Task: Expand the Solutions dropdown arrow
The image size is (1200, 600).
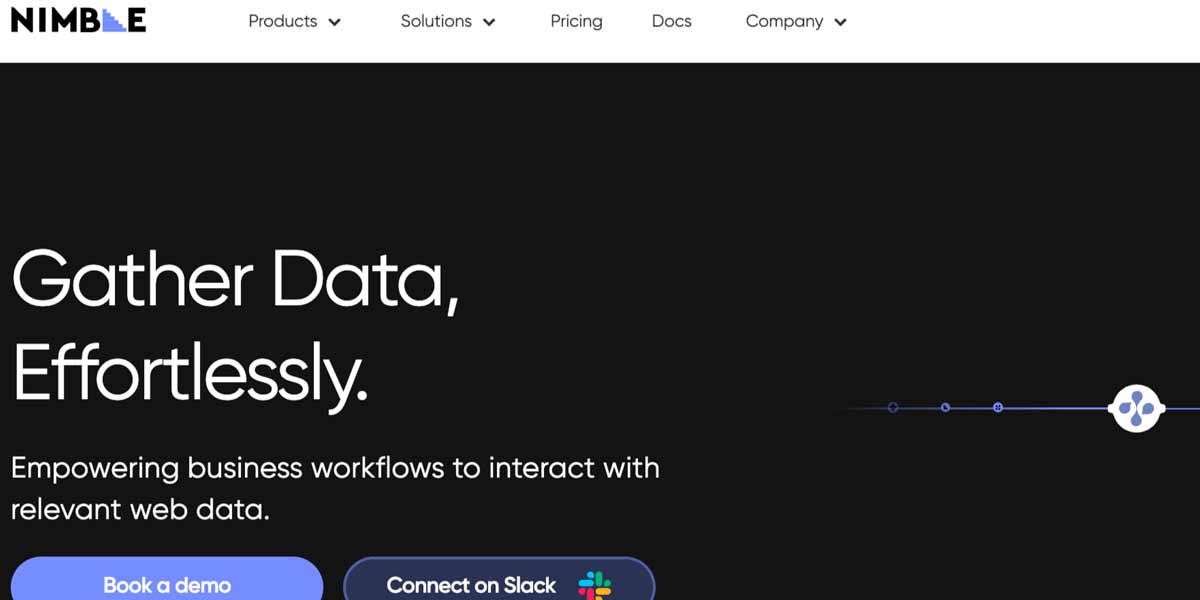Action: tap(489, 22)
